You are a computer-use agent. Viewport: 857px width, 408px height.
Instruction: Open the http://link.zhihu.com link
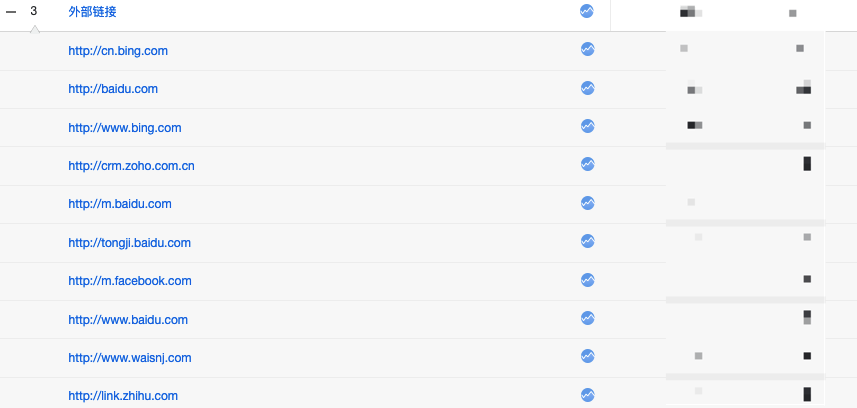(123, 396)
